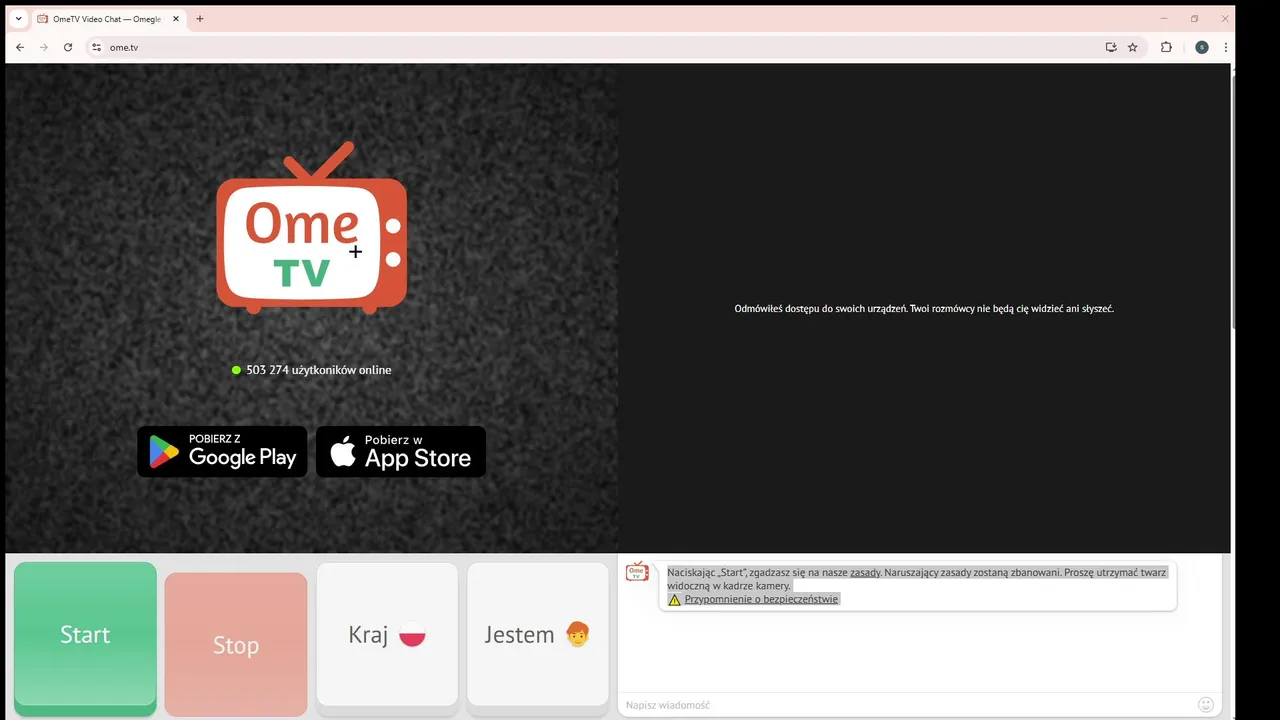Open the zasady rules link
Viewport: 1280px width, 720px height.
tap(865, 573)
